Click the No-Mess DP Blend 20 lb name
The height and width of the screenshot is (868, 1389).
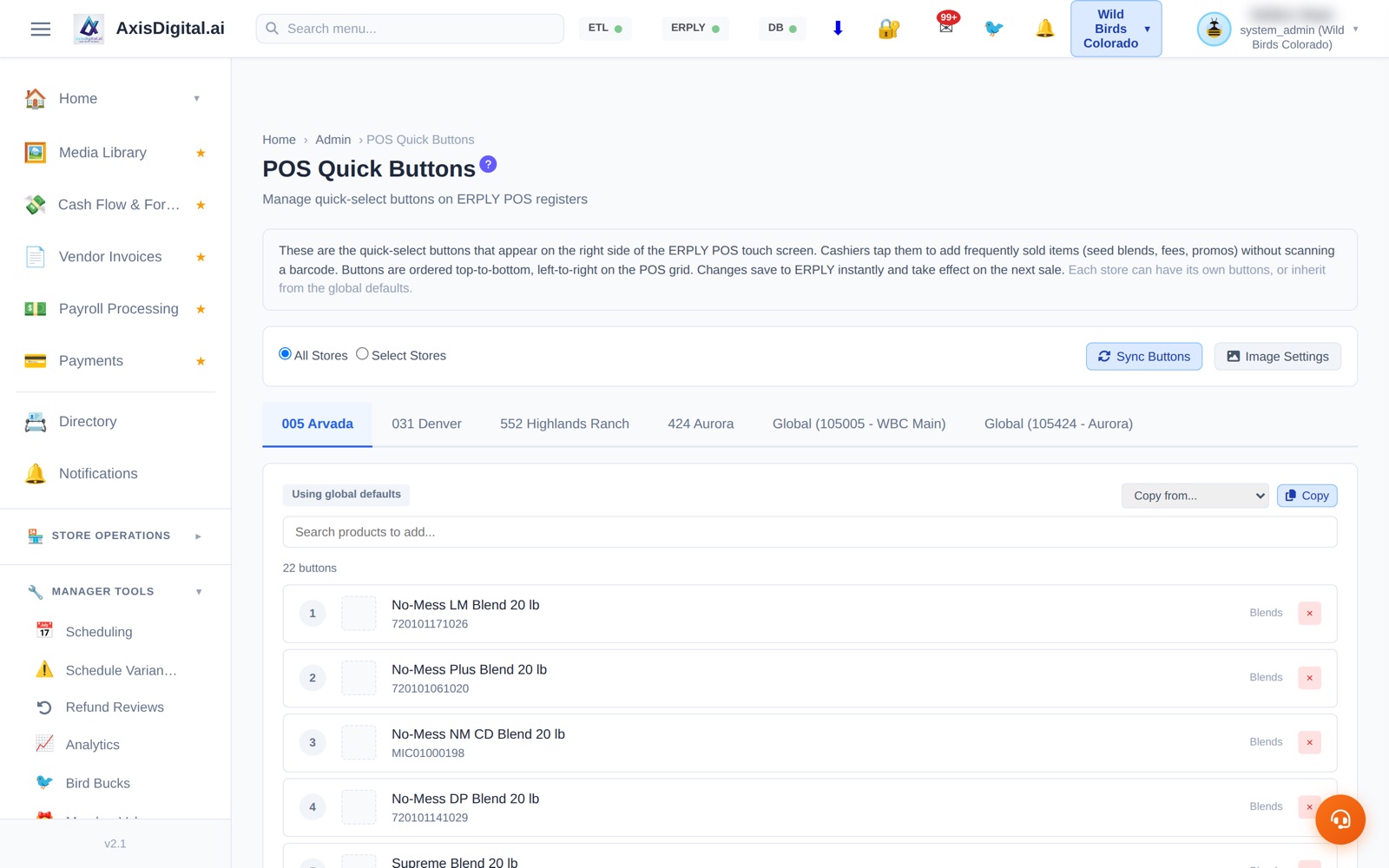click(x=465, y=799)
